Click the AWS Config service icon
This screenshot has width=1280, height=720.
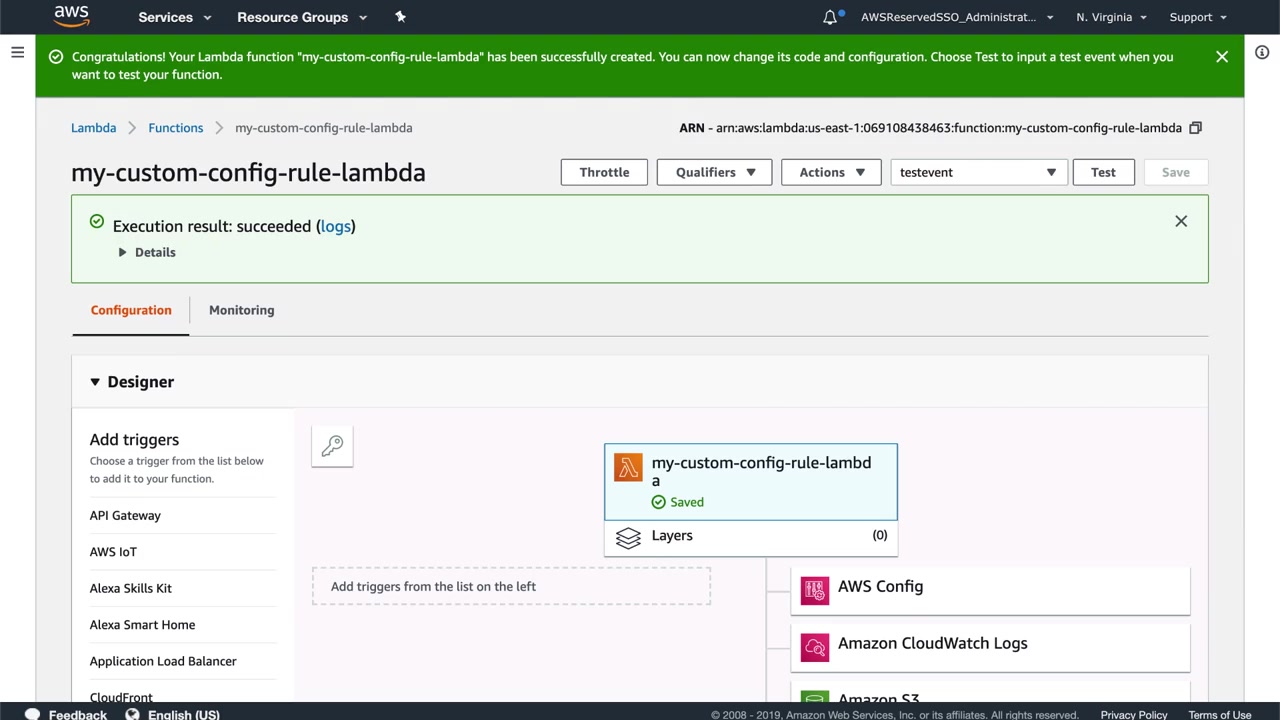coord(815,590)
